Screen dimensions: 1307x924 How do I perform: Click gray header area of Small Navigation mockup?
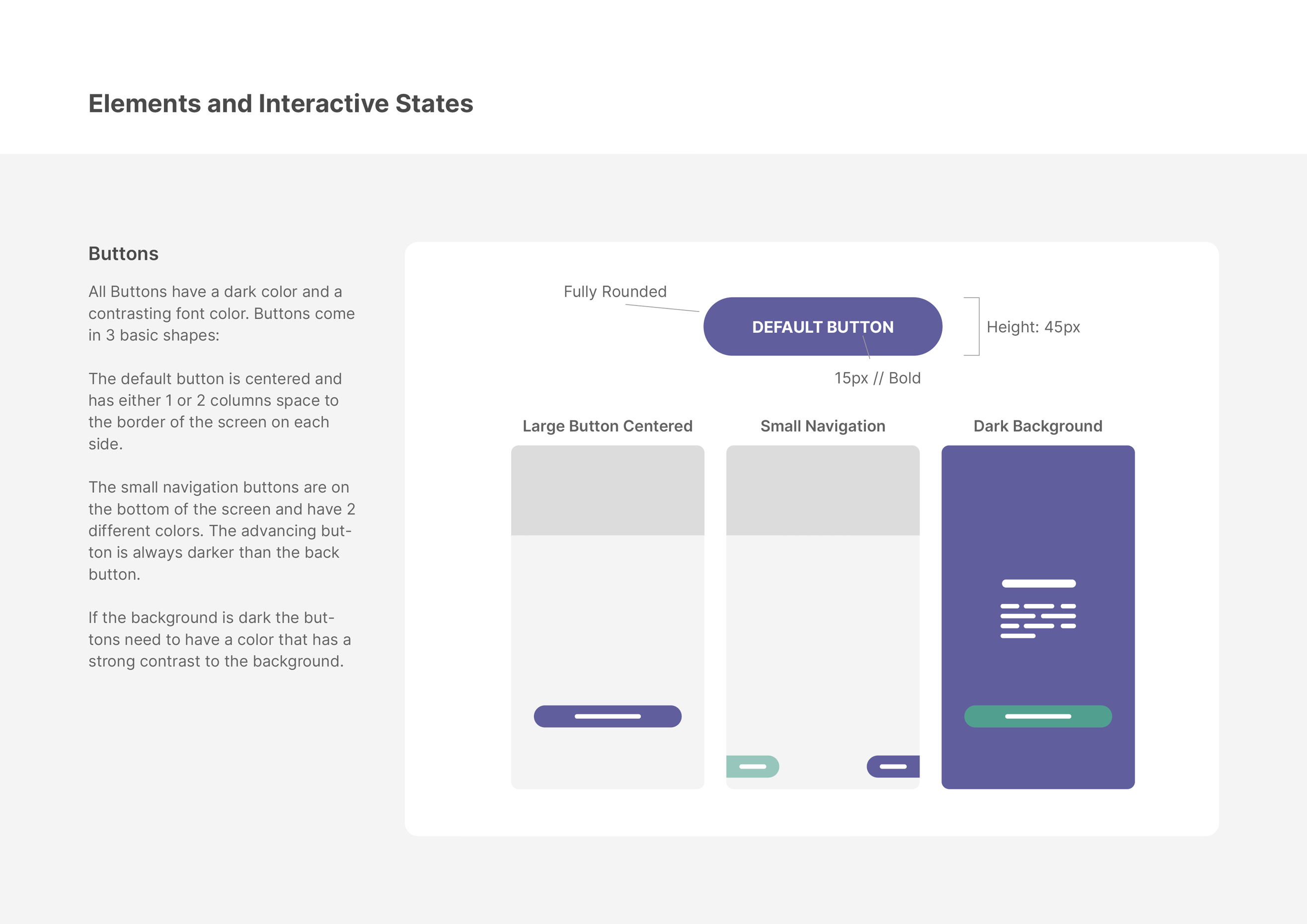(822, 490)
